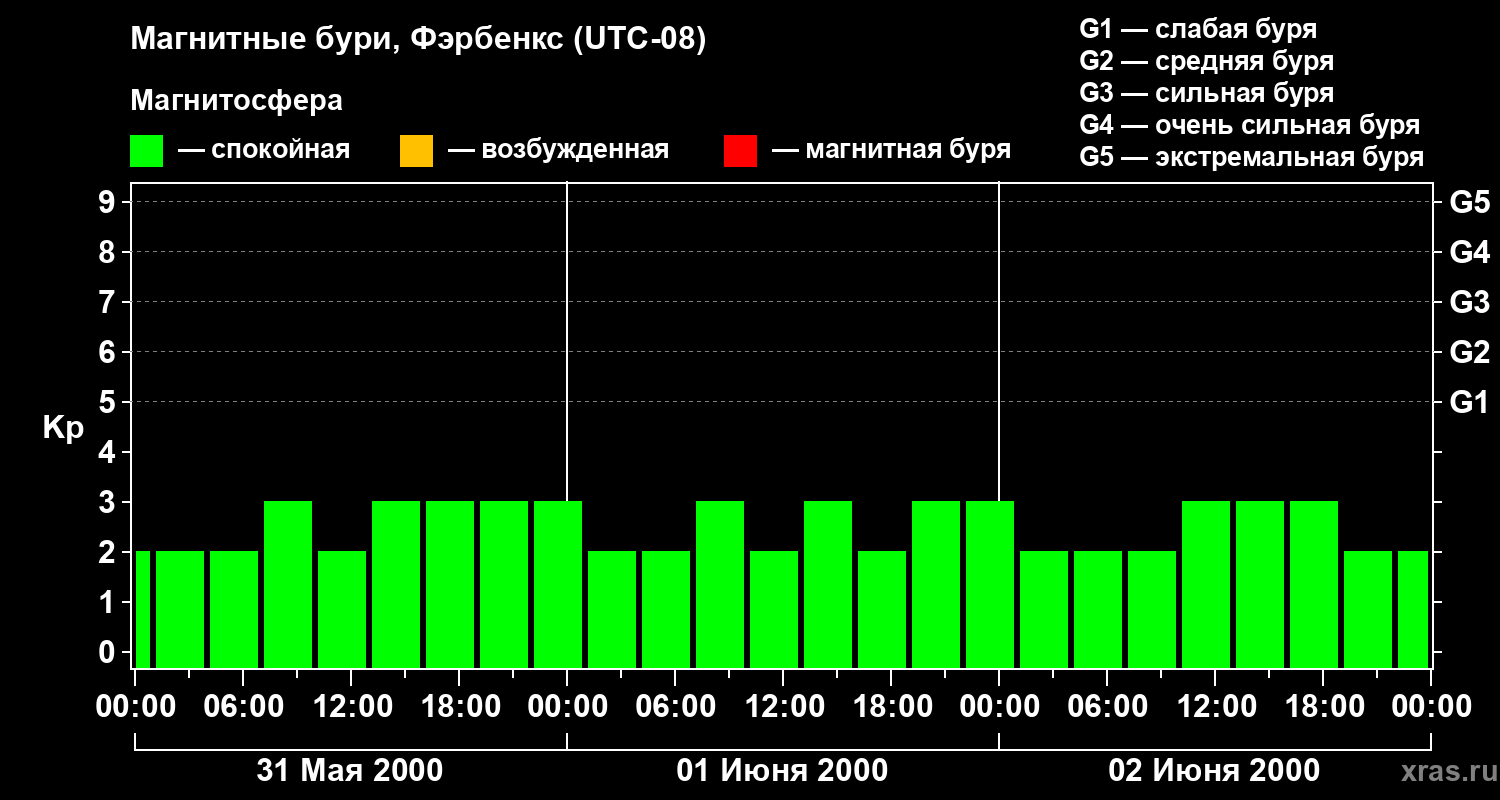The image size is (1500, 800).
Task: Click the '— возбужденная' legend label
Action: pyautogui.click(x=558, y=150)
